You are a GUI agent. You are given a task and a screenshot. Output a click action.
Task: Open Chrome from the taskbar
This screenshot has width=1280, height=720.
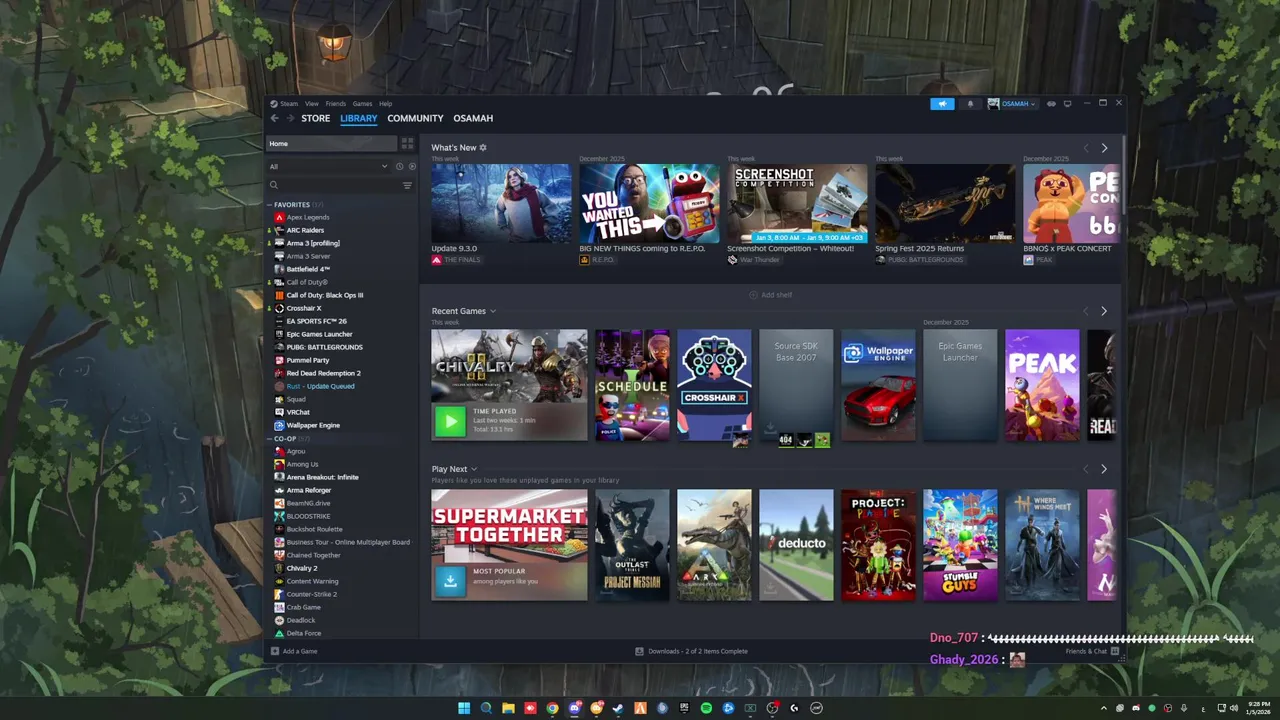(552, 708)
